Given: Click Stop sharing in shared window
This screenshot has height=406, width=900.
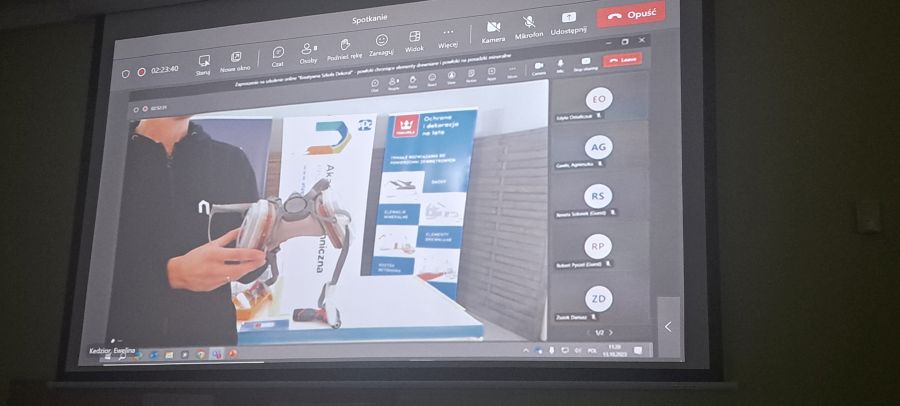Looking at the screenshot, I should 585,64.
